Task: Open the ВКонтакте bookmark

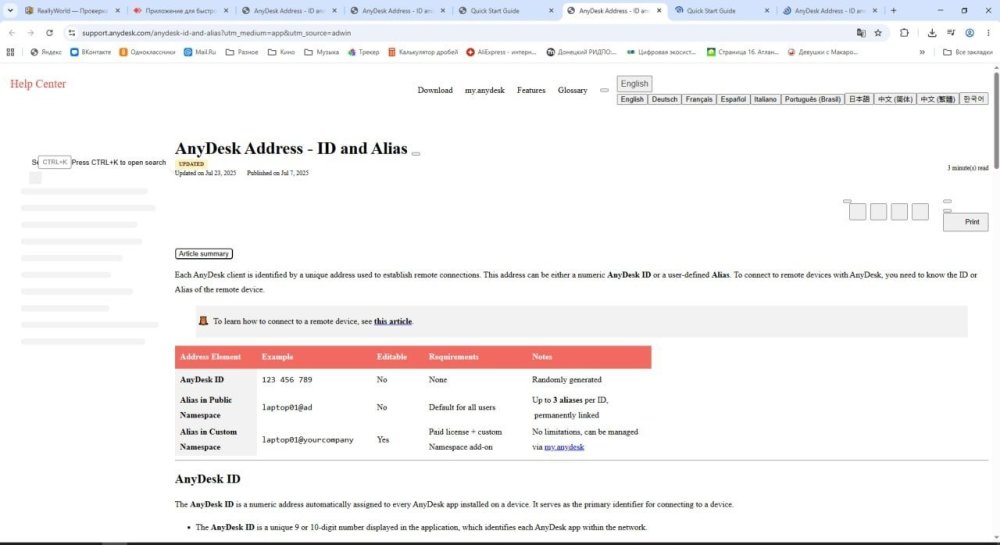Action: pos(91,52)
